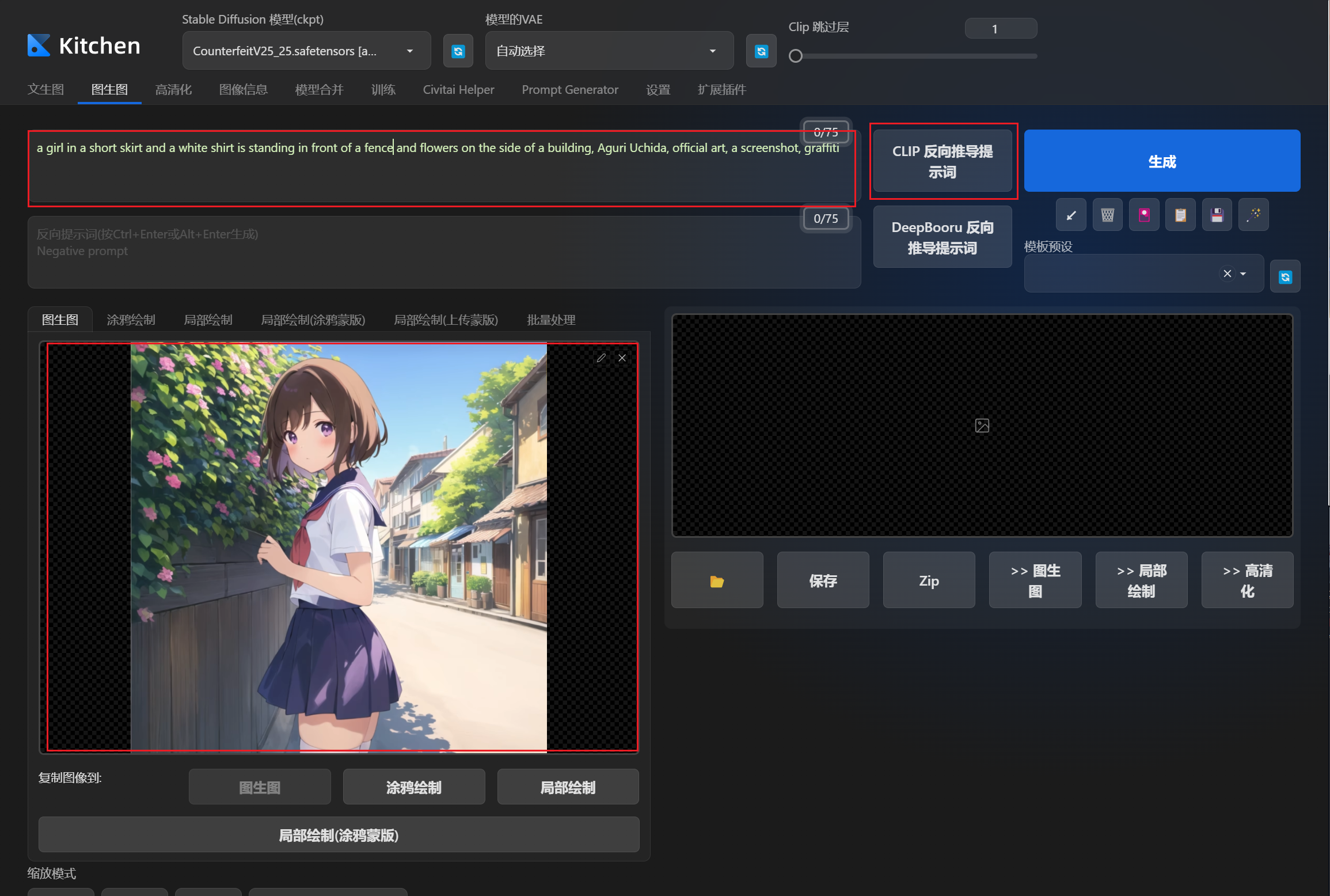
Task: Open extra networks with the pink card icon
Action: coord(1144,215)
